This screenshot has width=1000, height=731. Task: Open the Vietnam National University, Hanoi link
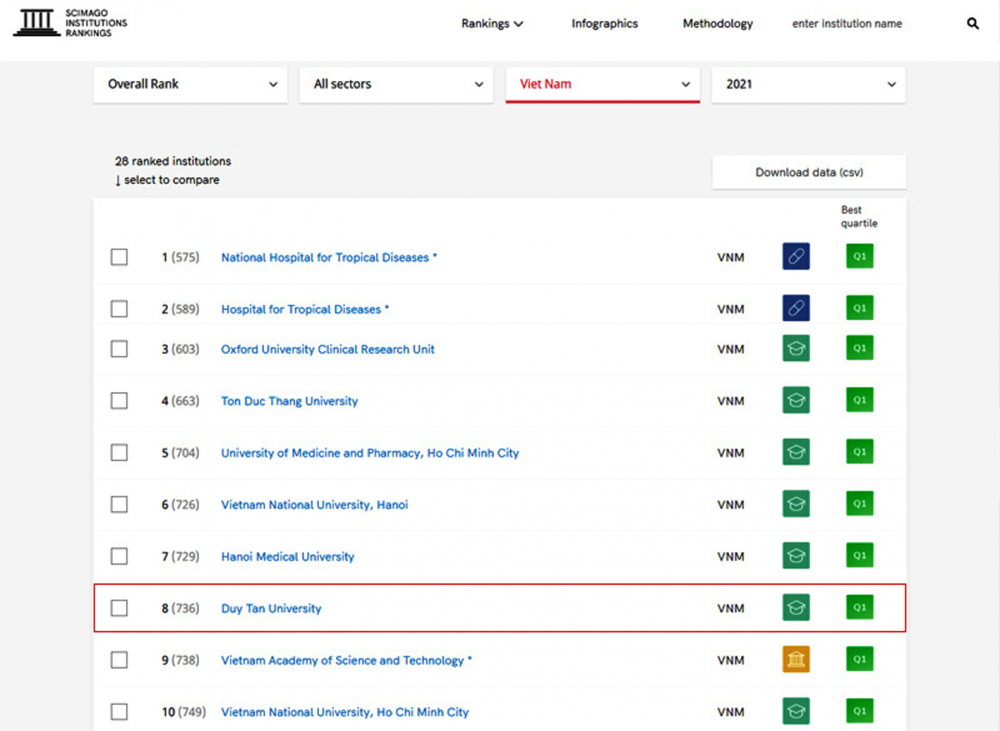(x=314, y=505)
